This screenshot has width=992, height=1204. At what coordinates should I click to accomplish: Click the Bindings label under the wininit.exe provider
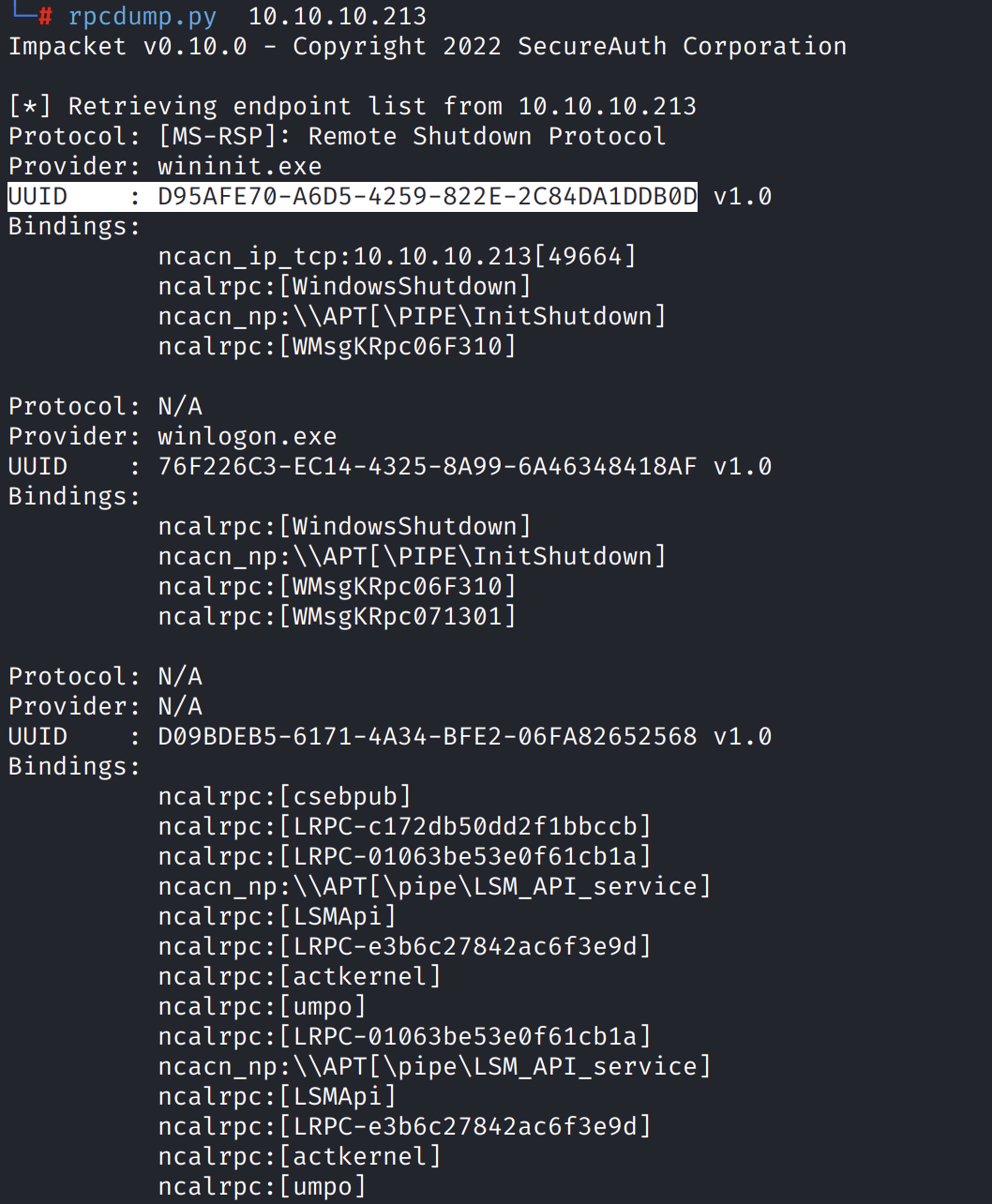click(x=74, y=227)
